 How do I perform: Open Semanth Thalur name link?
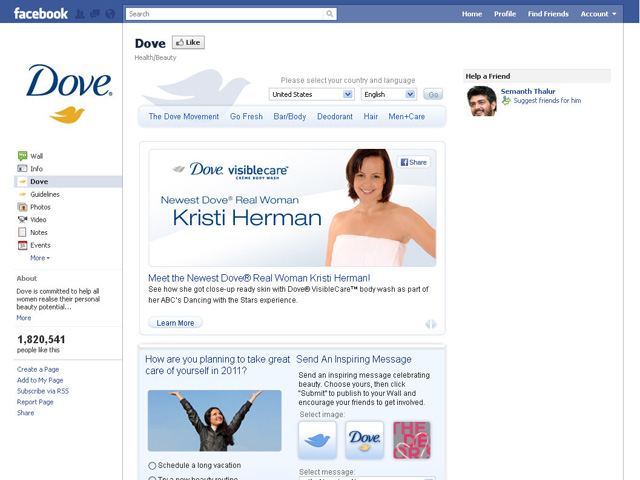pyautogui.click(x=528, y=91)
